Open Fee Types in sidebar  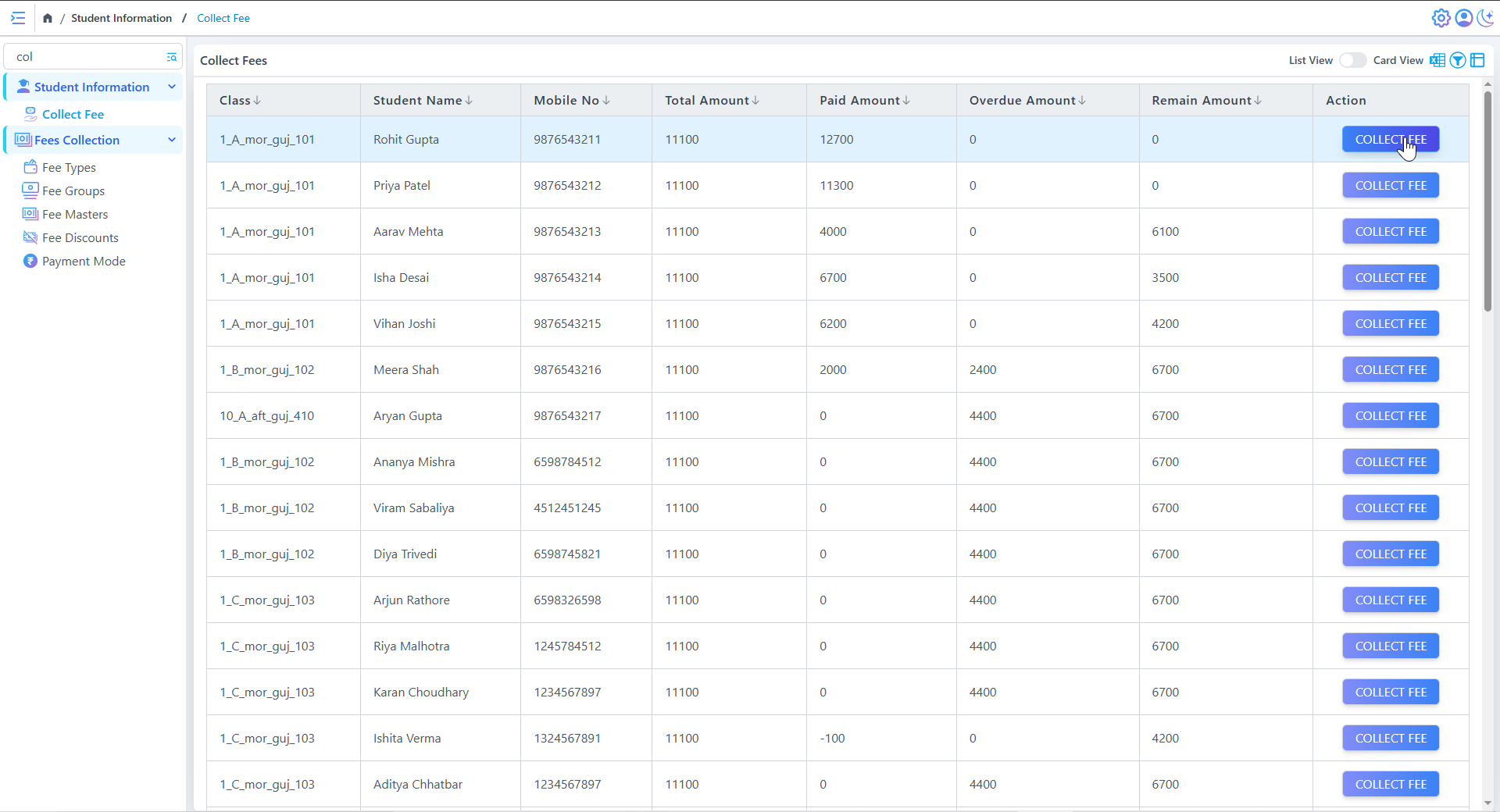click(x=69, y=167)
